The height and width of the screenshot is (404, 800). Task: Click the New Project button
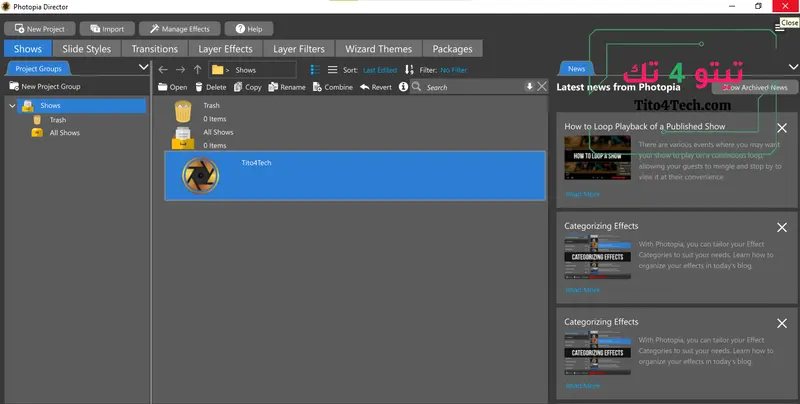[40, 29]
